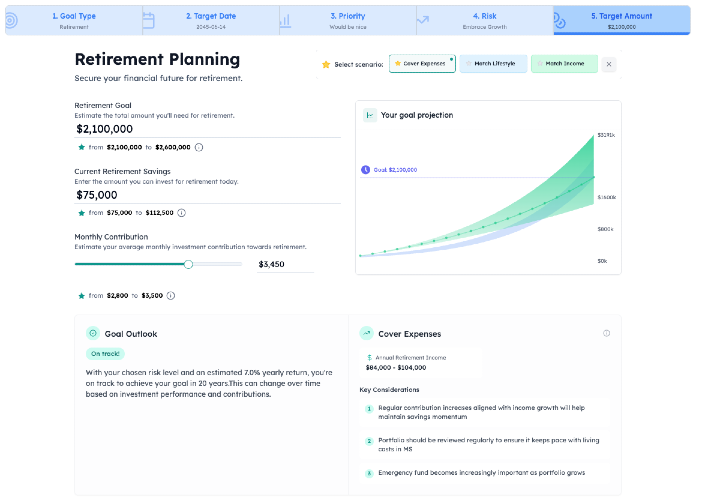Switch to the Priority step

click(x=348, y=20)
